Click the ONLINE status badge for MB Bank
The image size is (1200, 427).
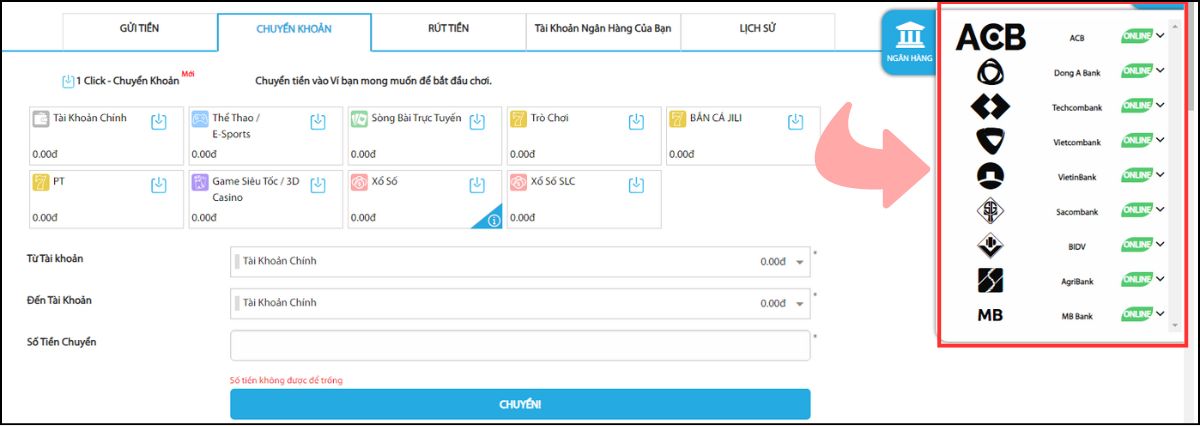click(1137, 315)
